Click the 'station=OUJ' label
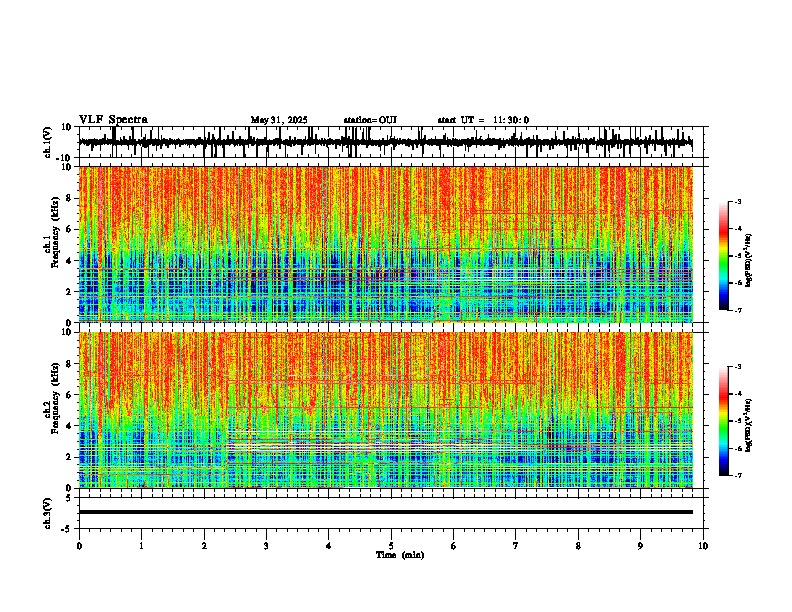This screenshot has width=792, height=612. [370, 120]
